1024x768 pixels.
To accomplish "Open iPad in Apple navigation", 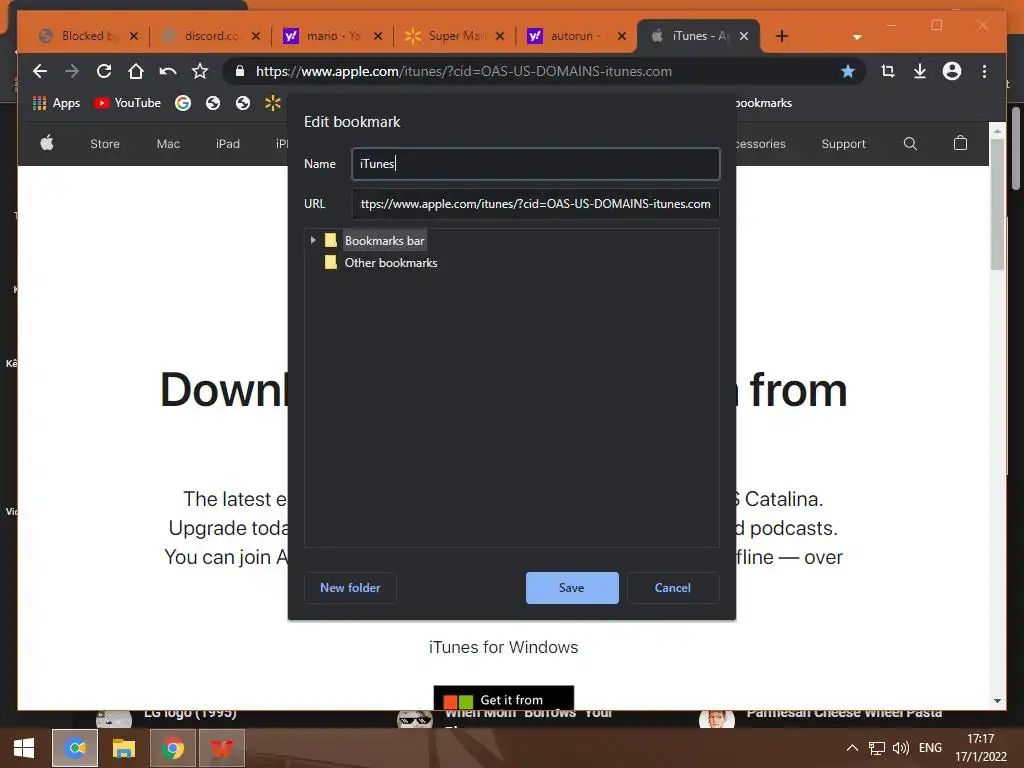I will tap(228, 144).
